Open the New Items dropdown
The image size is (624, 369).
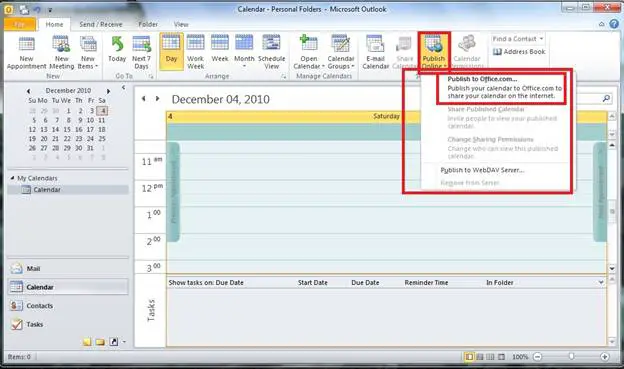(x=88, y=52)
